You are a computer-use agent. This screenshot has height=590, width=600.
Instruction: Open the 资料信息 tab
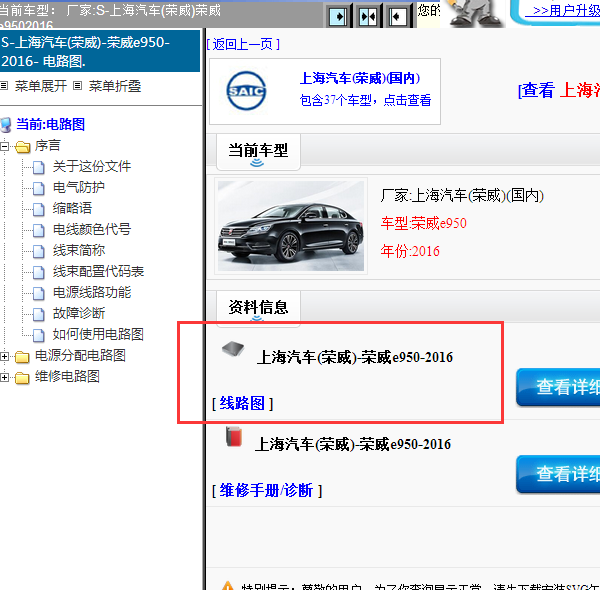[x=258, y=308]
